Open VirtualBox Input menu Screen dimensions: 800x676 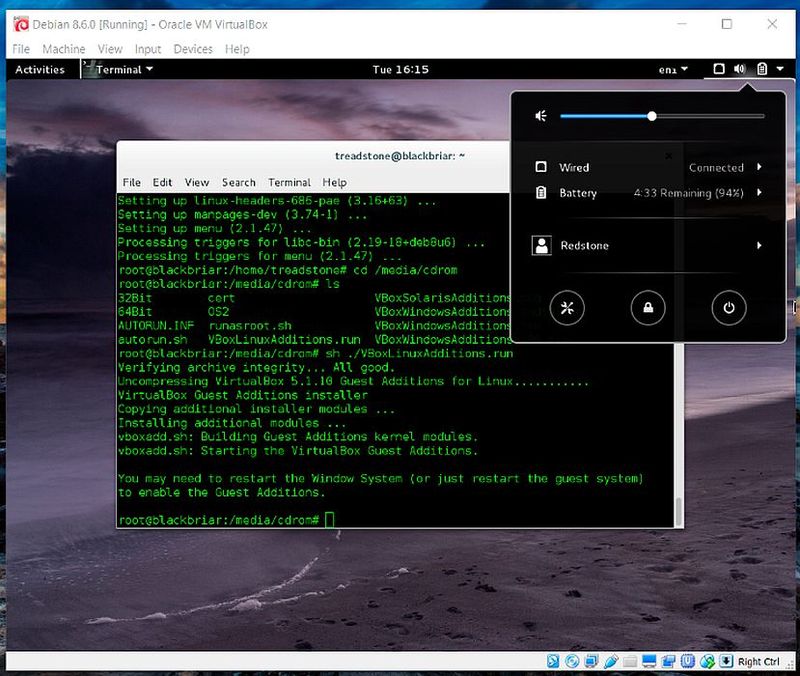point(148,49)
